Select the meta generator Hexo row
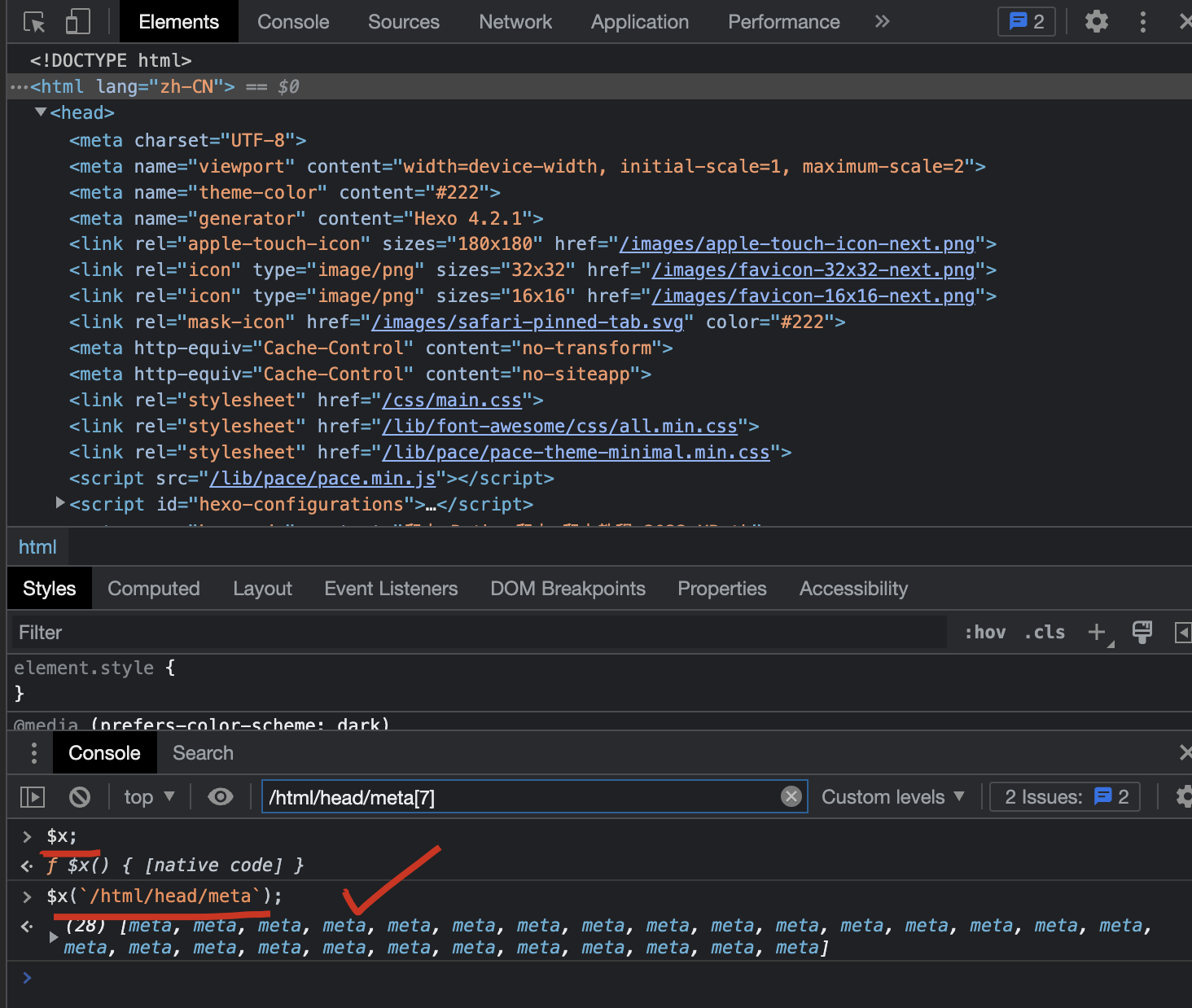This screenshot has height=1008, width=1192. 306,218
